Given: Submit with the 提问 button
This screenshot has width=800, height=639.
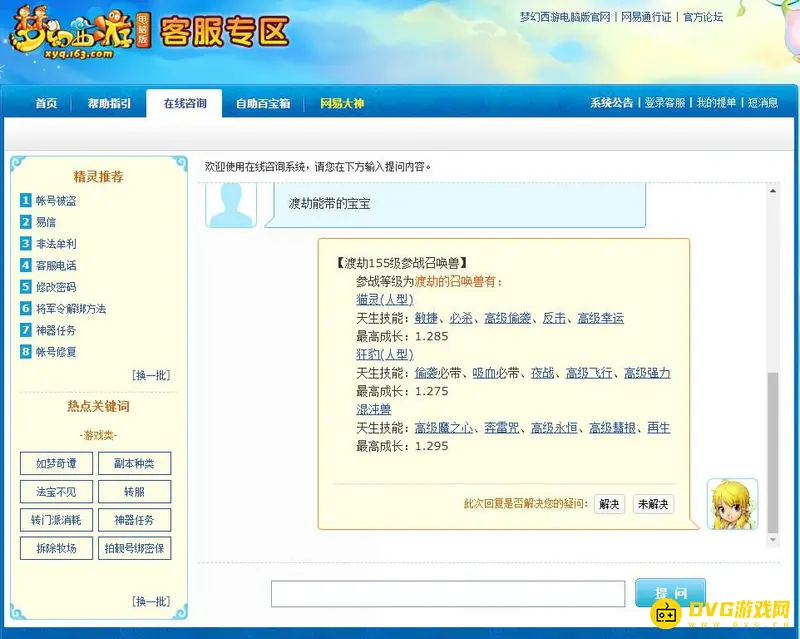Looking at the screenshot, I should click(x=670, y=593).
